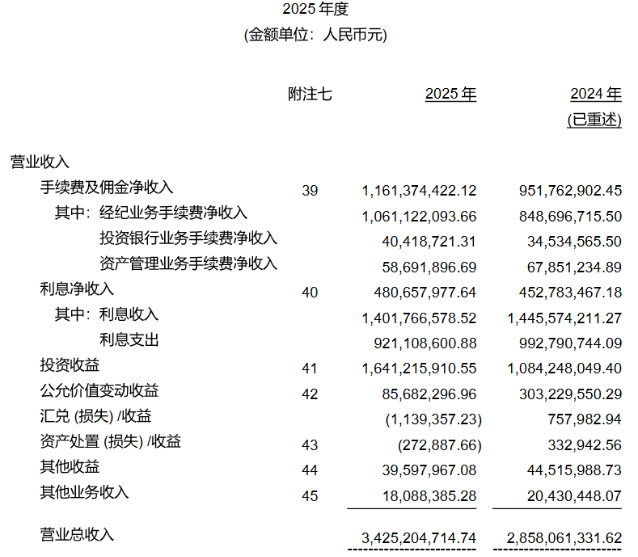Click note number 43

(310, 445)
